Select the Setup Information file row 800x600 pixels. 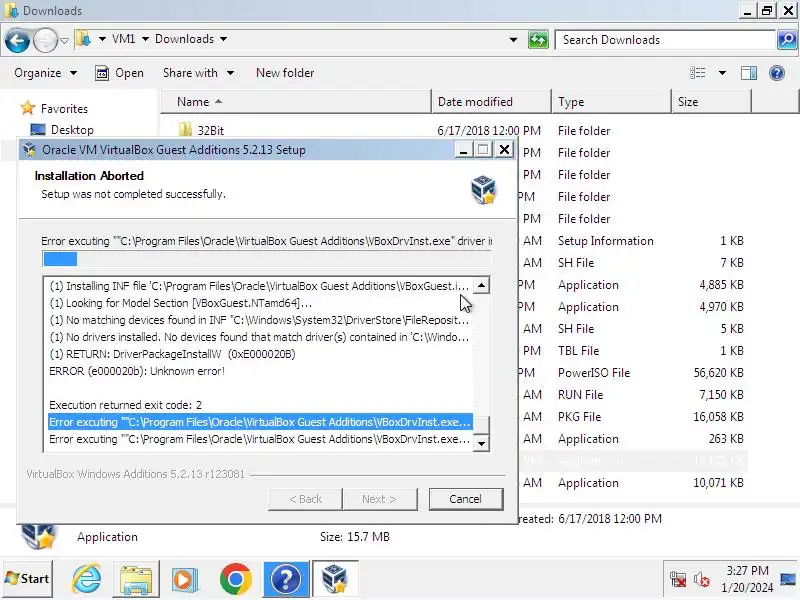633,241
